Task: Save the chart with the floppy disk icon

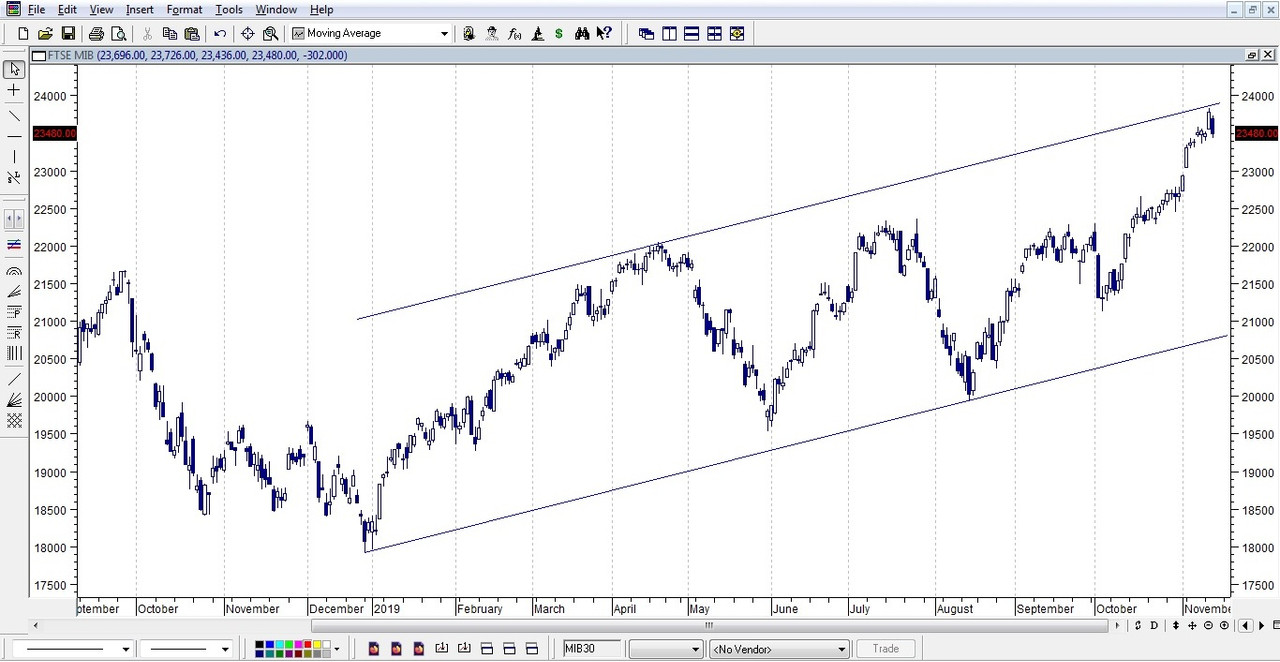Action: (68, 33)
